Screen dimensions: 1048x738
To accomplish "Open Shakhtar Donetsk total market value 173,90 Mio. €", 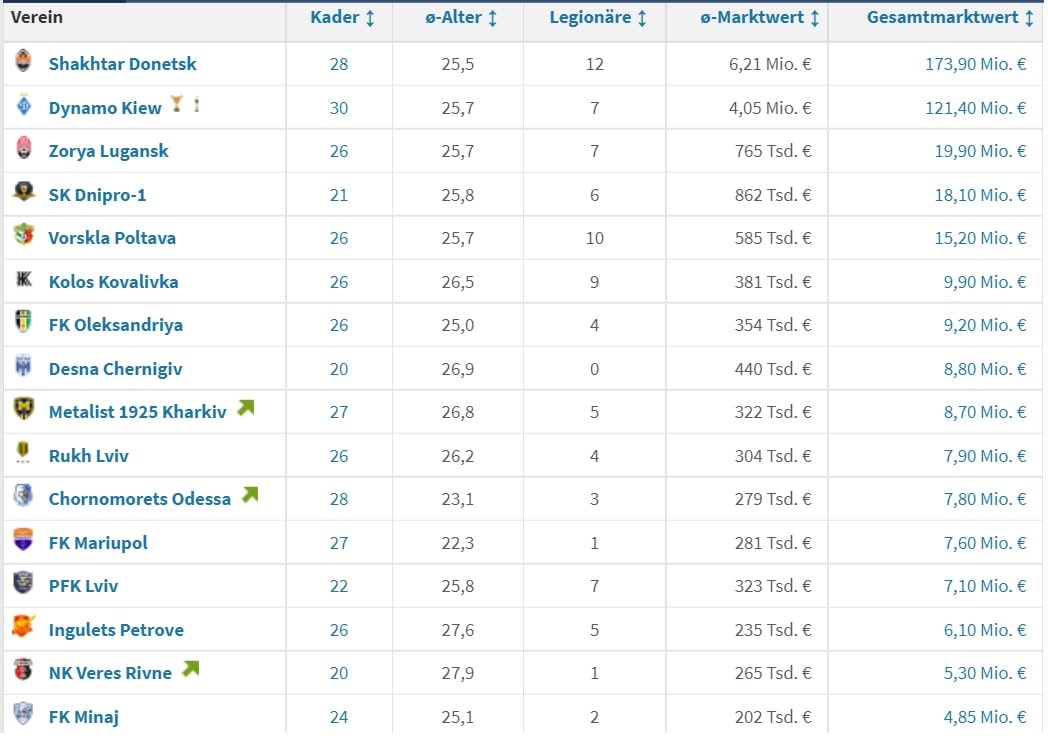I will pos(975,64).
